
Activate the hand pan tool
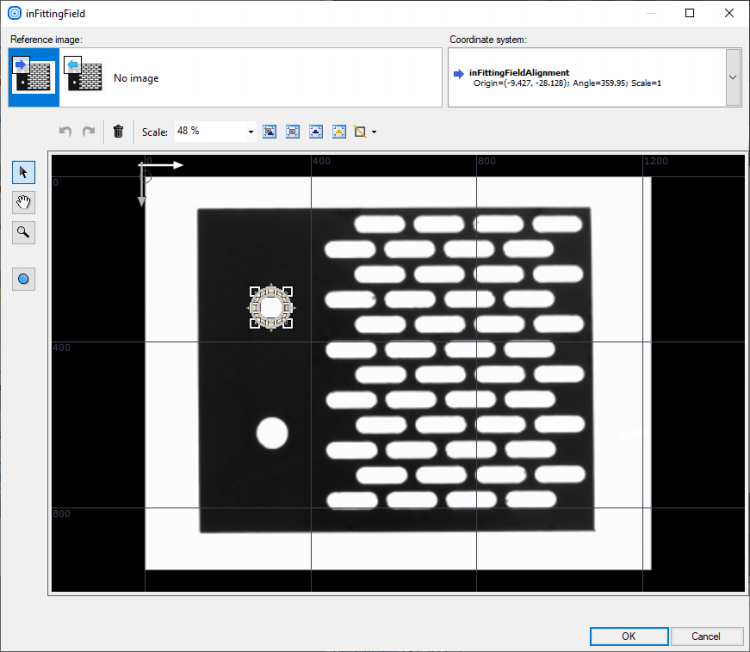tap(23, 203)
